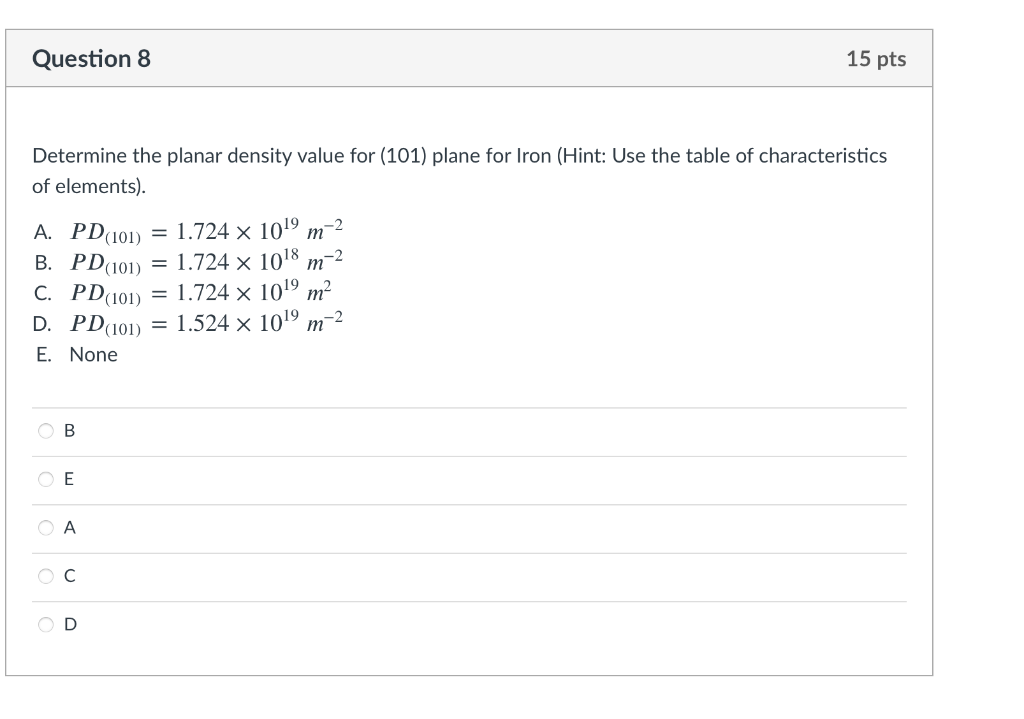Click the 'A' answer label text

pos(68,527)
